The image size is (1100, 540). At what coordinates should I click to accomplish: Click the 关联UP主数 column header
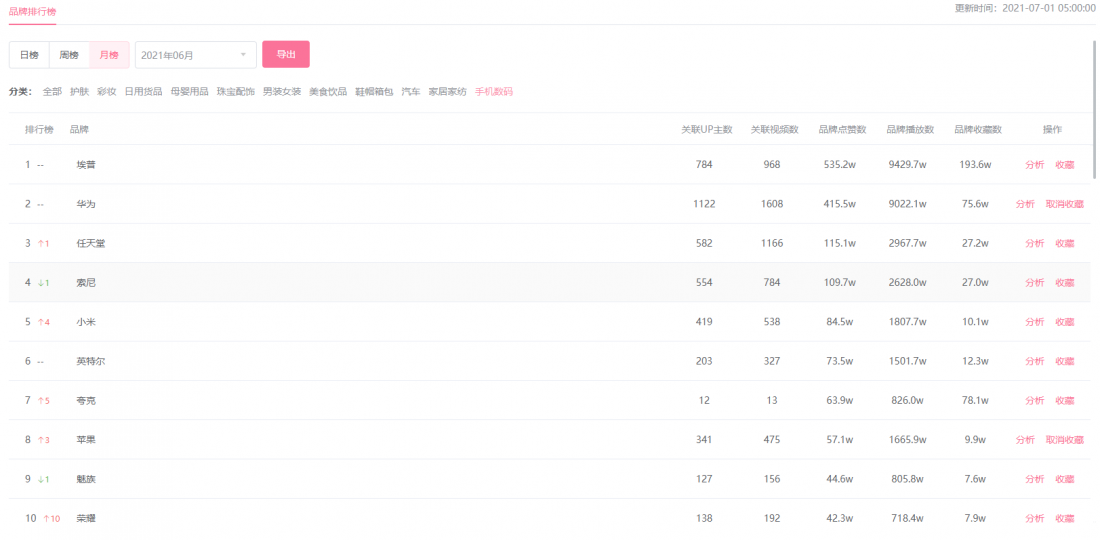(x=707, y=130)
